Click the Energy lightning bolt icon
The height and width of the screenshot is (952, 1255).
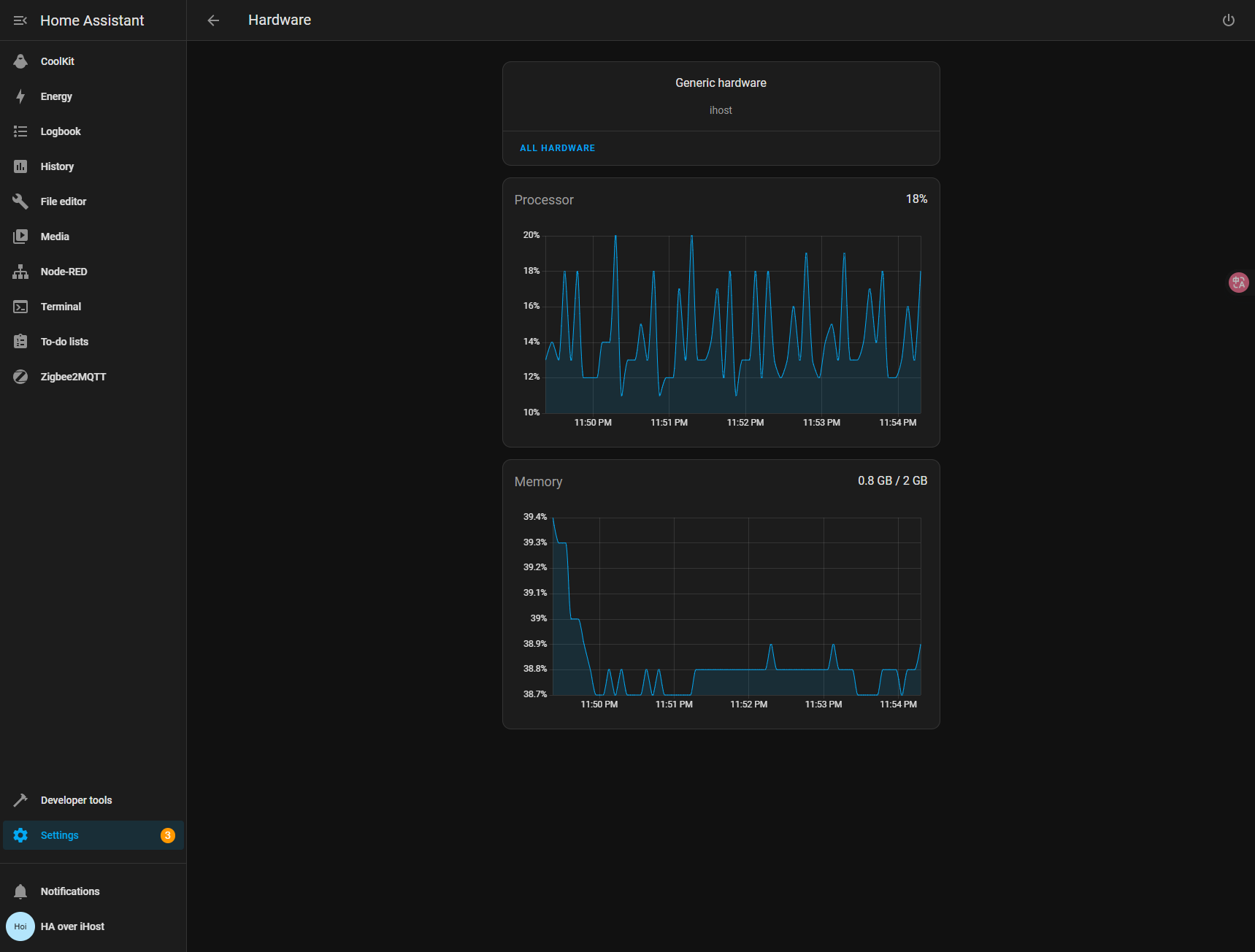(20, 96)
